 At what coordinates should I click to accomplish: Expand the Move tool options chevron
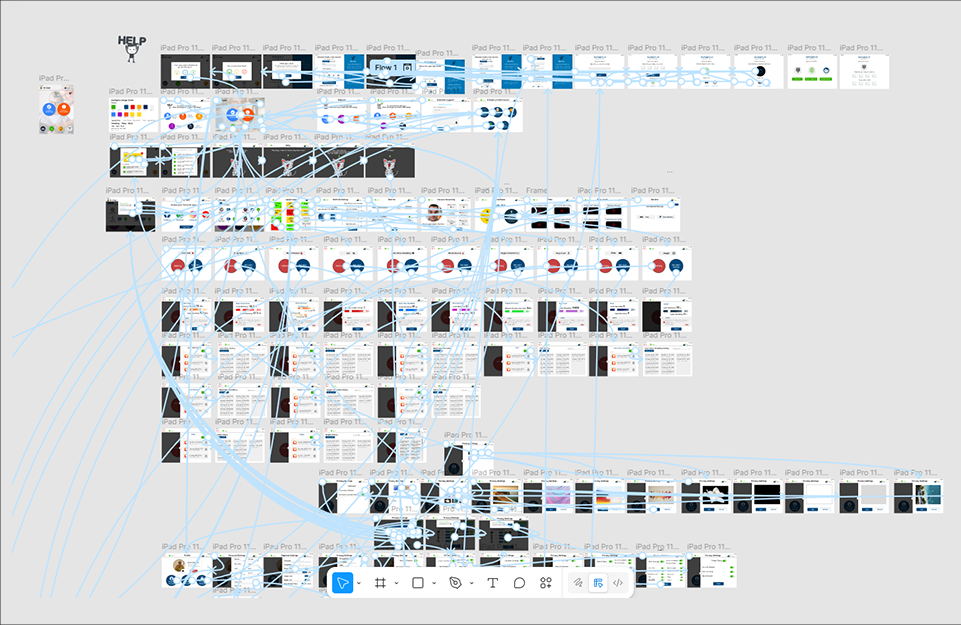click(359, 583)
